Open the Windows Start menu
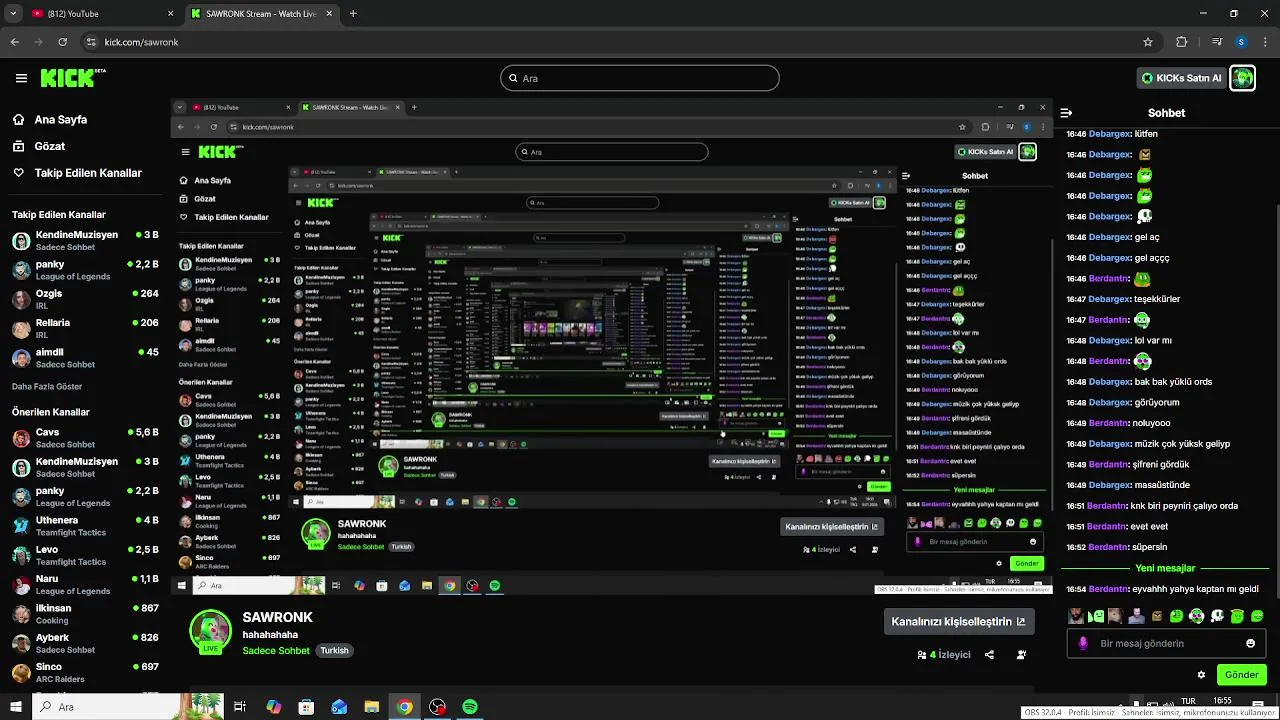The width and height of the screenshot is (1280, 720). click(15, 707)
